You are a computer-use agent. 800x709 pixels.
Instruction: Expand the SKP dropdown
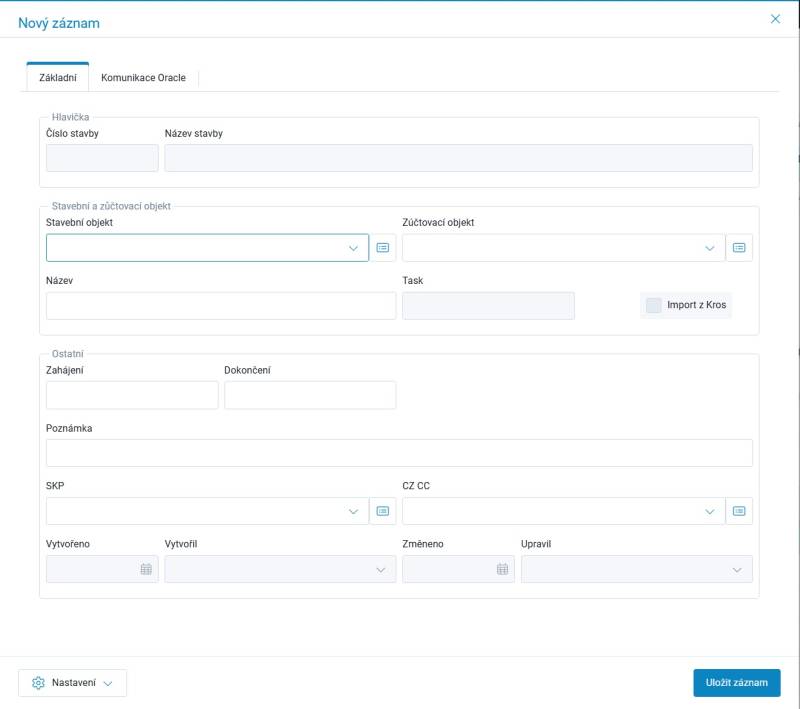353,512
